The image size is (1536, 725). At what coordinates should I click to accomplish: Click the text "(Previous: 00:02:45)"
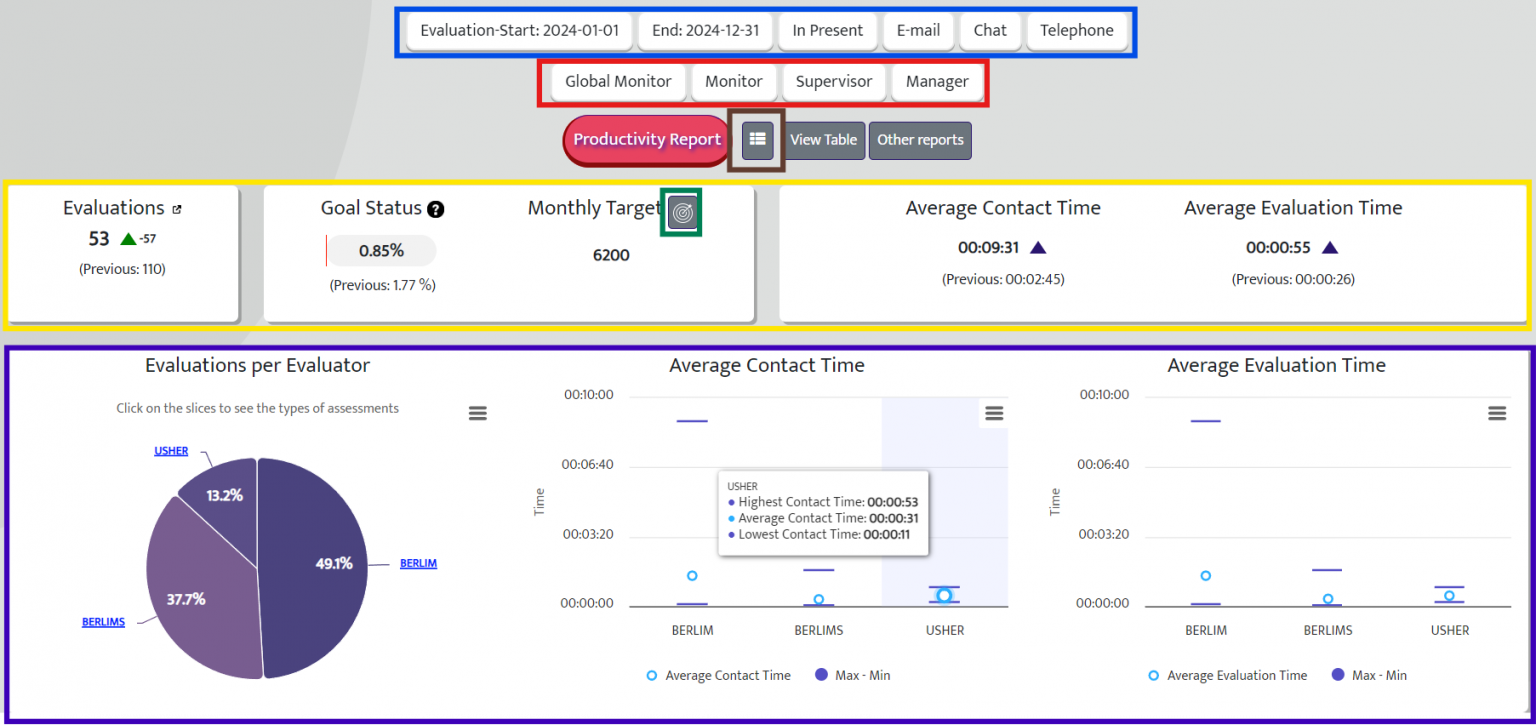point(1003,279)
